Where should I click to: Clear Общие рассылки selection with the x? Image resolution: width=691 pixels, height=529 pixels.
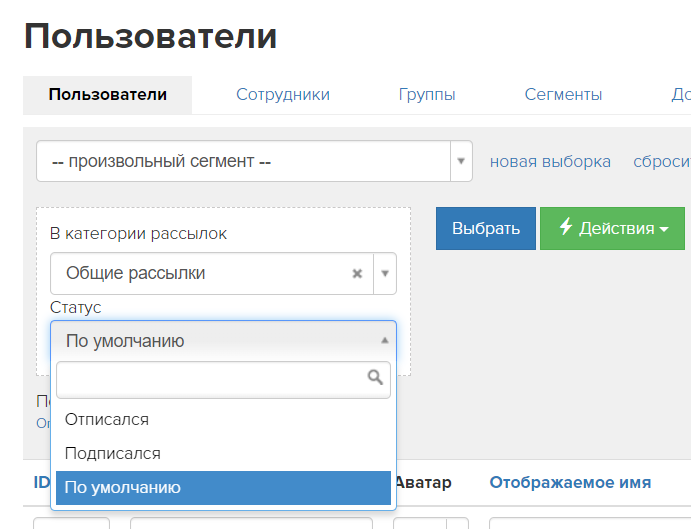pyautogui.click(x=357, y=274)
